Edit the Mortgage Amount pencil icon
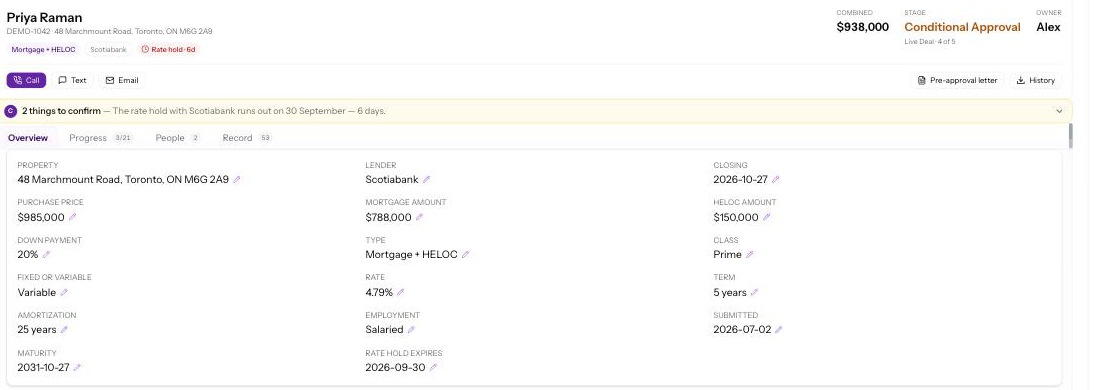This screenshot has width=1094, height=390. click(419, 217)
